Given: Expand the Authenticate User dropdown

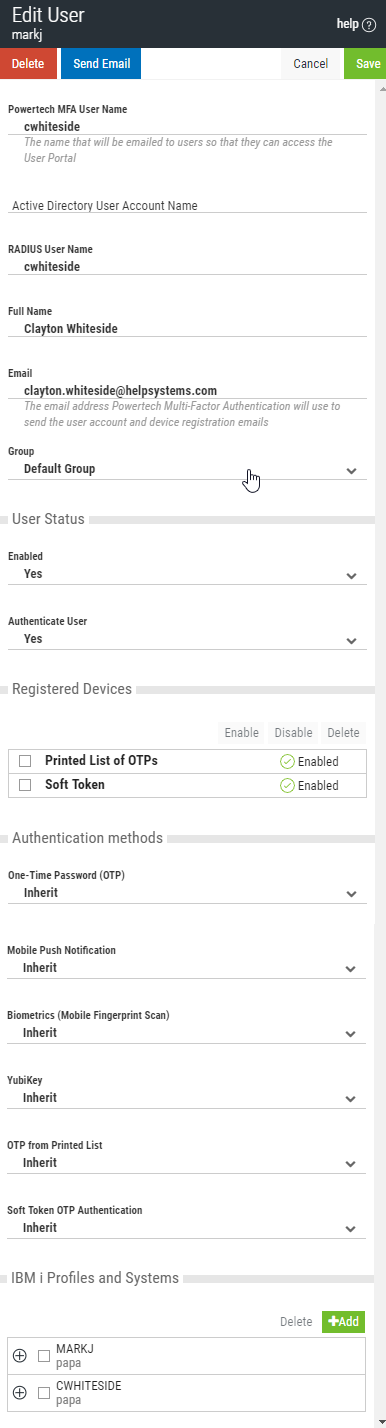Looking at the screenshot, I should tap(187, 639).
